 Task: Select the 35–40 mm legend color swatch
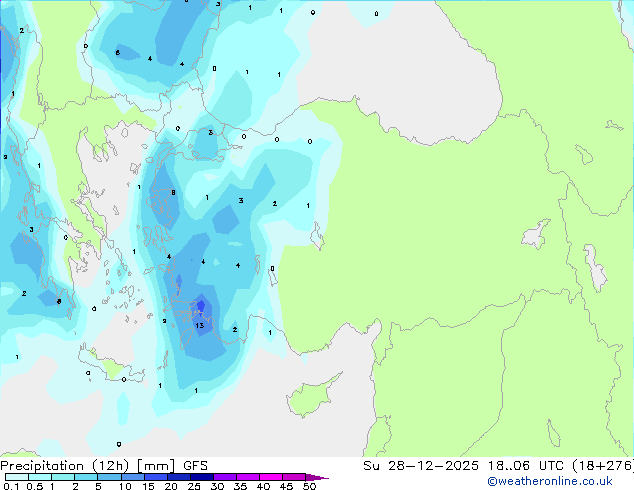click(x=248, y=477)
